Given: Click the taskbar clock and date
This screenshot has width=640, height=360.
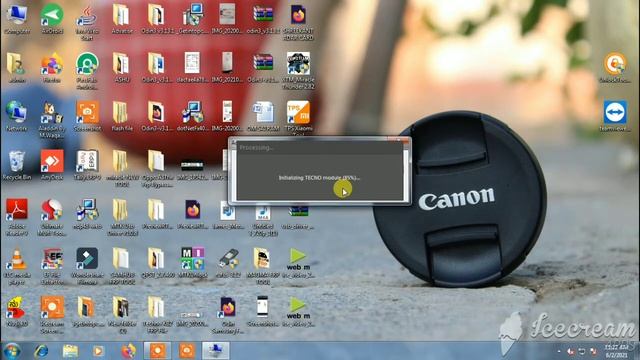Looking at the screenshot, I should 616,351.
